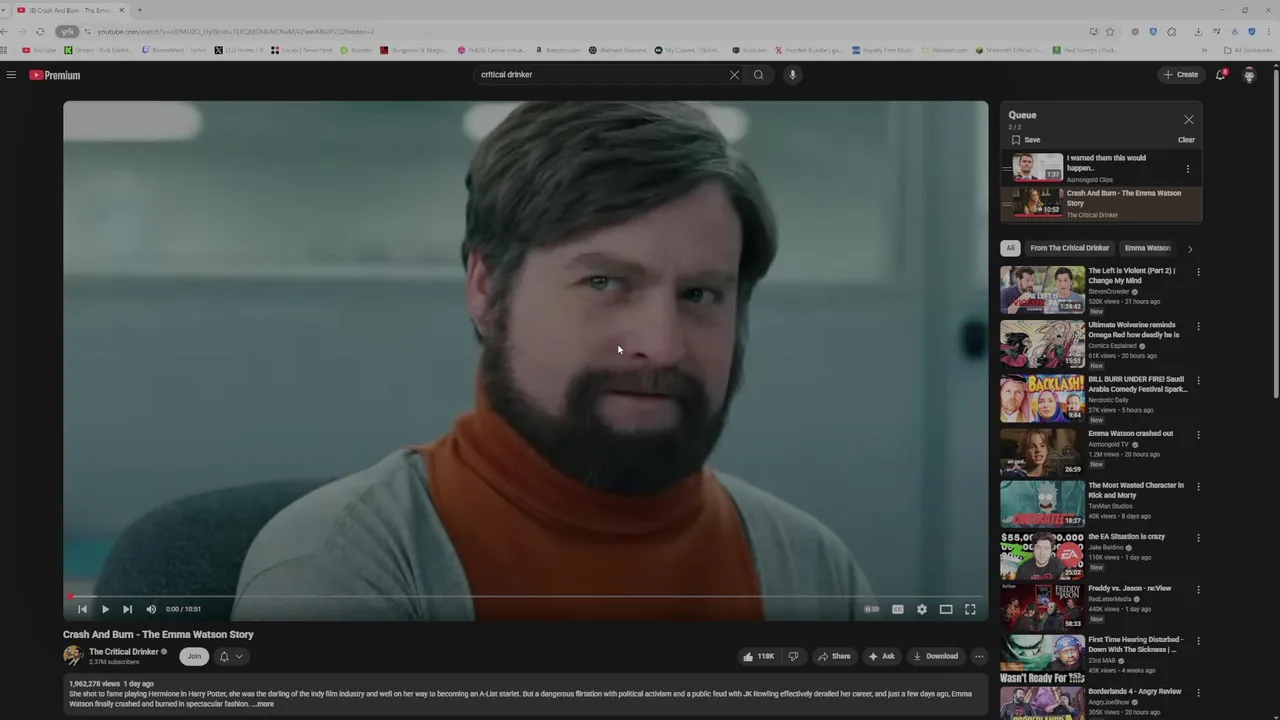
Task: Enter full screen mode
Action: click(x=970, y=609)
